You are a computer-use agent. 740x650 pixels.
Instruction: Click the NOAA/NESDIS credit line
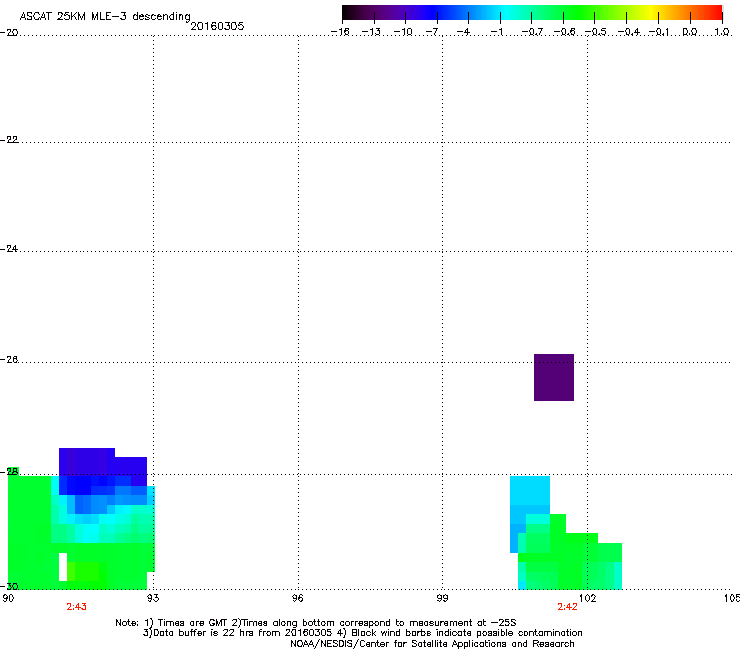coord(432,644)
